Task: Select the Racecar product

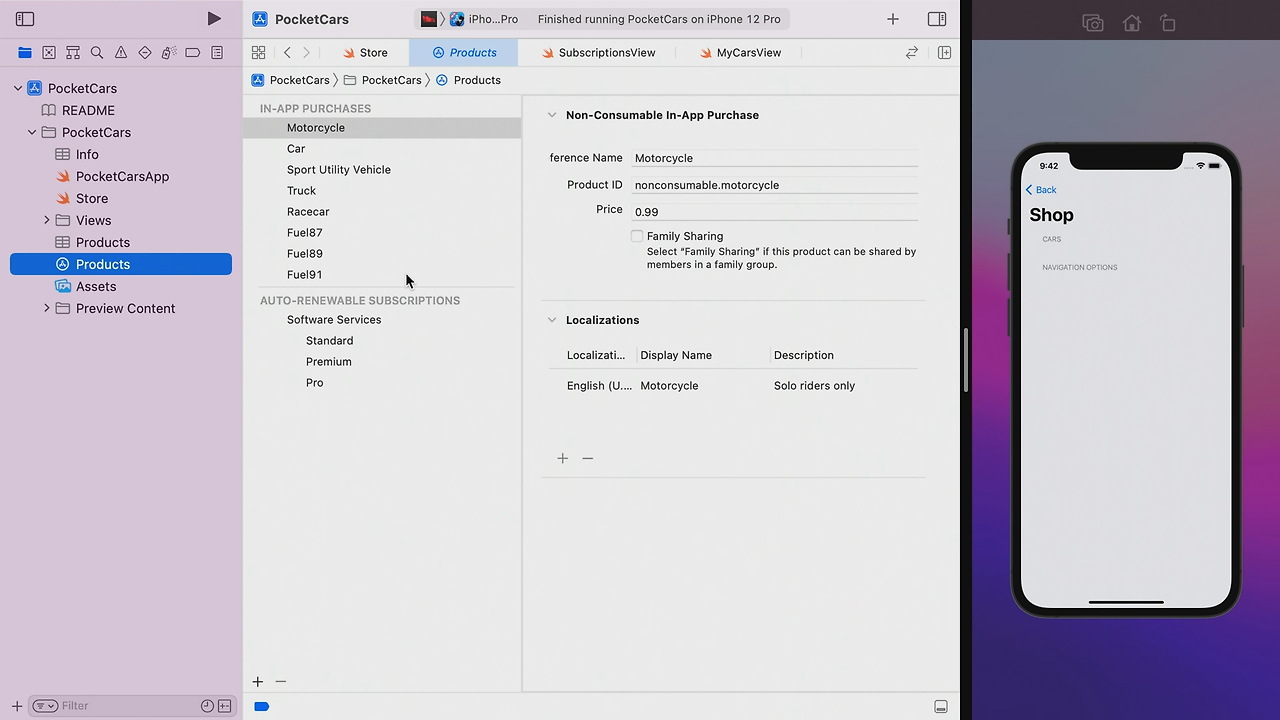Action: tap(308, 212)
